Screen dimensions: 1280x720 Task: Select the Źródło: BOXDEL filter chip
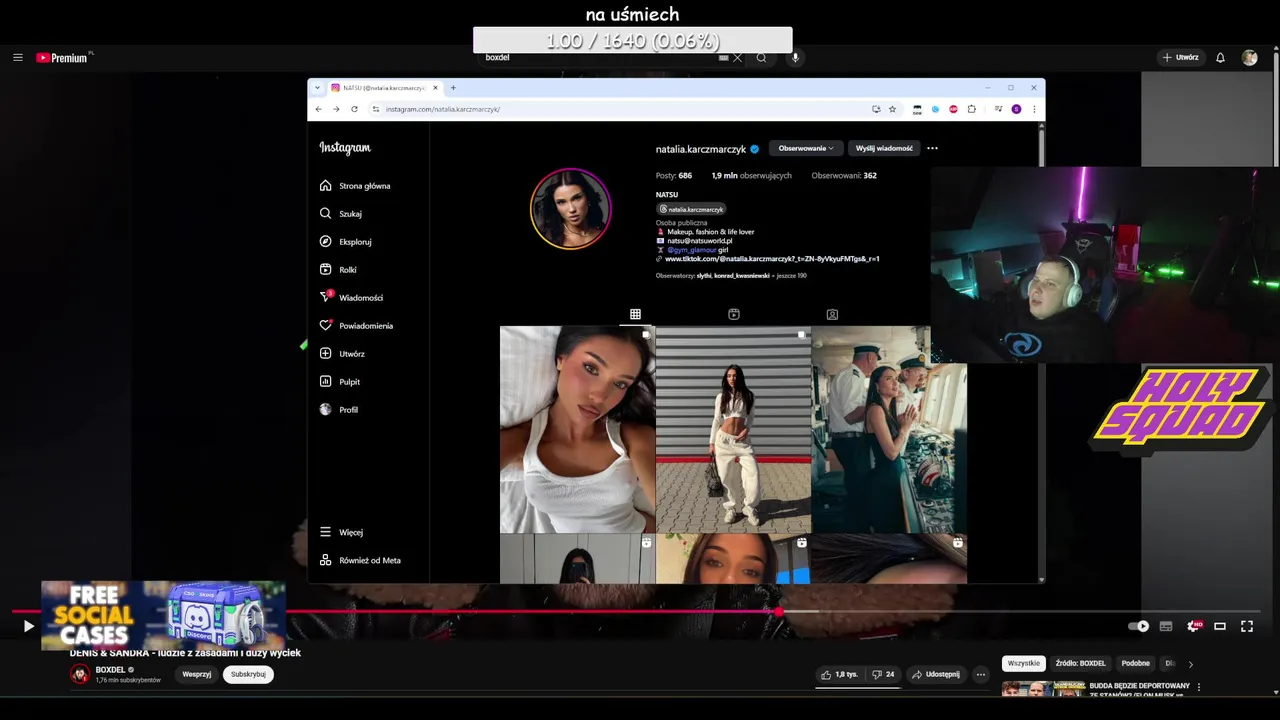(x=1081, y=663)
